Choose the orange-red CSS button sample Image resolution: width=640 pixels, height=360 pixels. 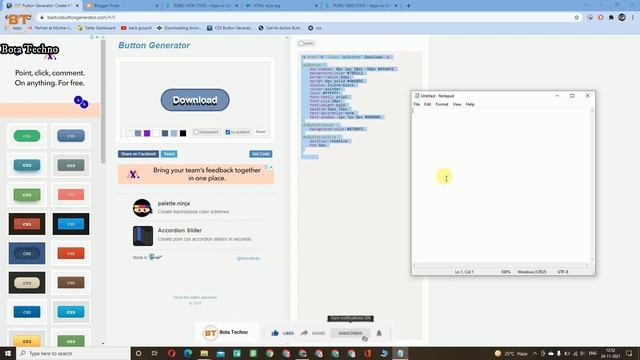click(x=71, y=253)
